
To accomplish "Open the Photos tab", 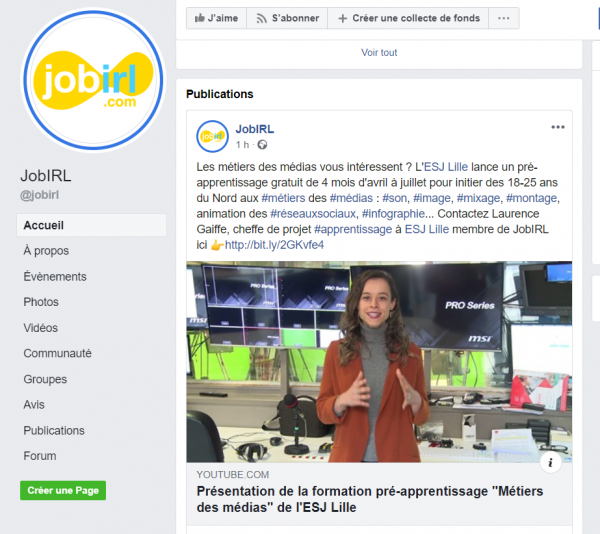I will [x=41, y=302].
